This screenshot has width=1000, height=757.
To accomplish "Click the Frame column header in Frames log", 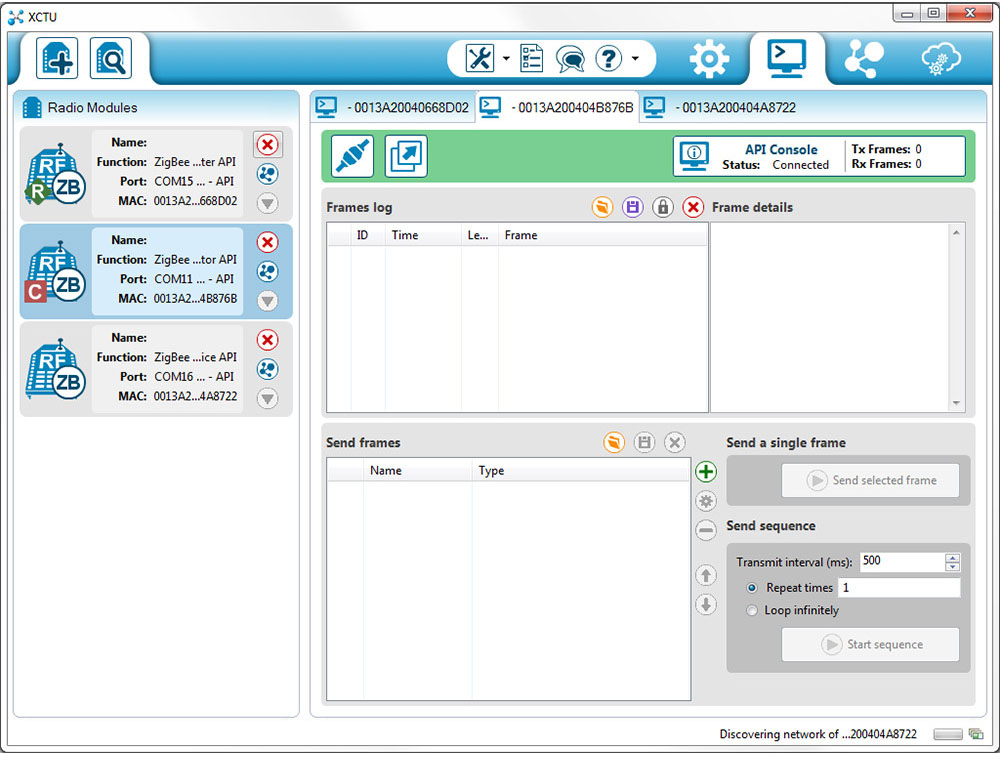I will (603, 235).
